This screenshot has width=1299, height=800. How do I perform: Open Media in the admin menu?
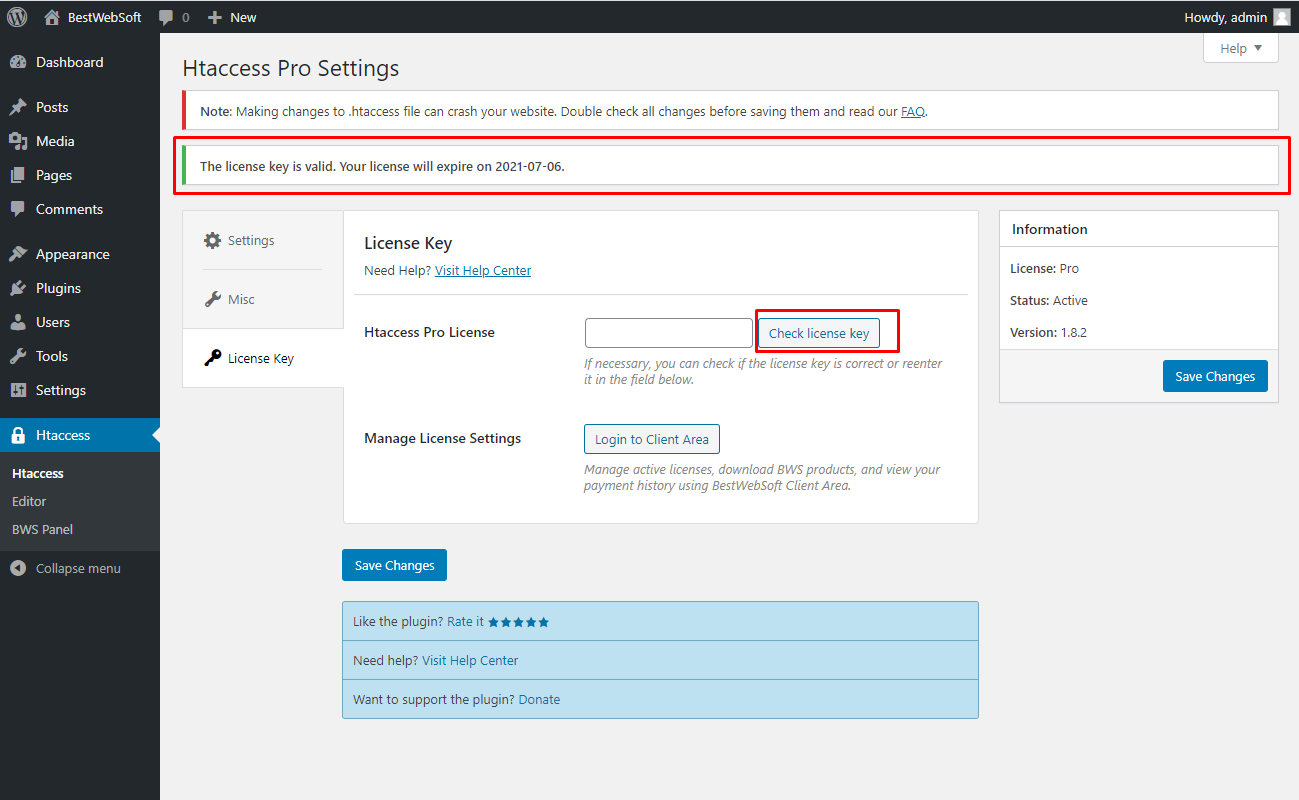coord(80,141)
